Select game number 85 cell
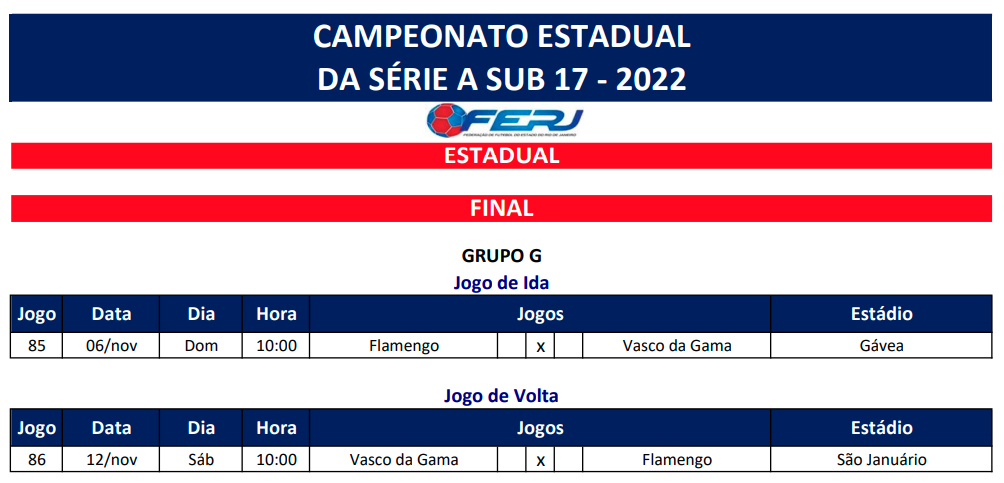Image resolution: width=1004 pixels, height=483 pixels. click(x=36, y=346)
